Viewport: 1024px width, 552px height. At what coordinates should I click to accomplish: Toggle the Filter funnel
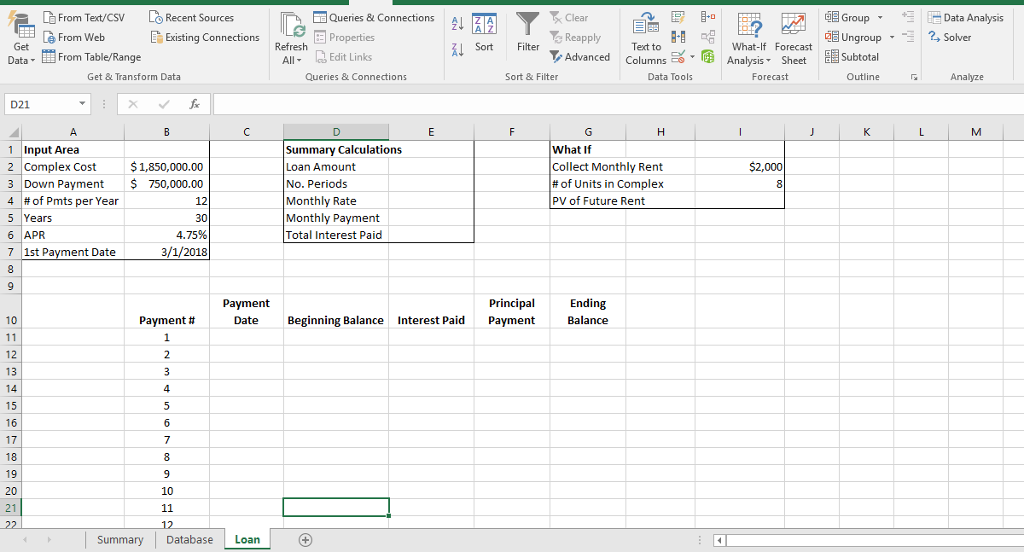pyautogui.click(x=528, y=33)
